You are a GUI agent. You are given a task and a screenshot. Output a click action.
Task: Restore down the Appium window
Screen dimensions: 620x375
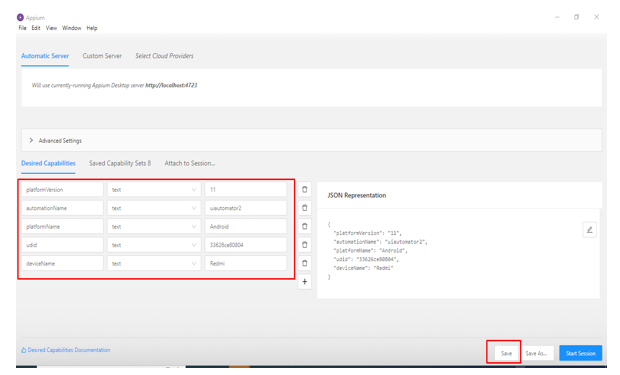577,17
